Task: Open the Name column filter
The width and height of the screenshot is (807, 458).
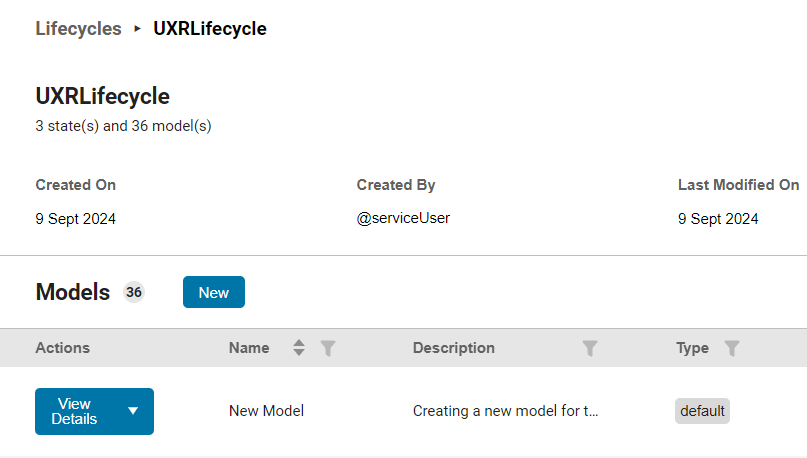Action: 328,348
